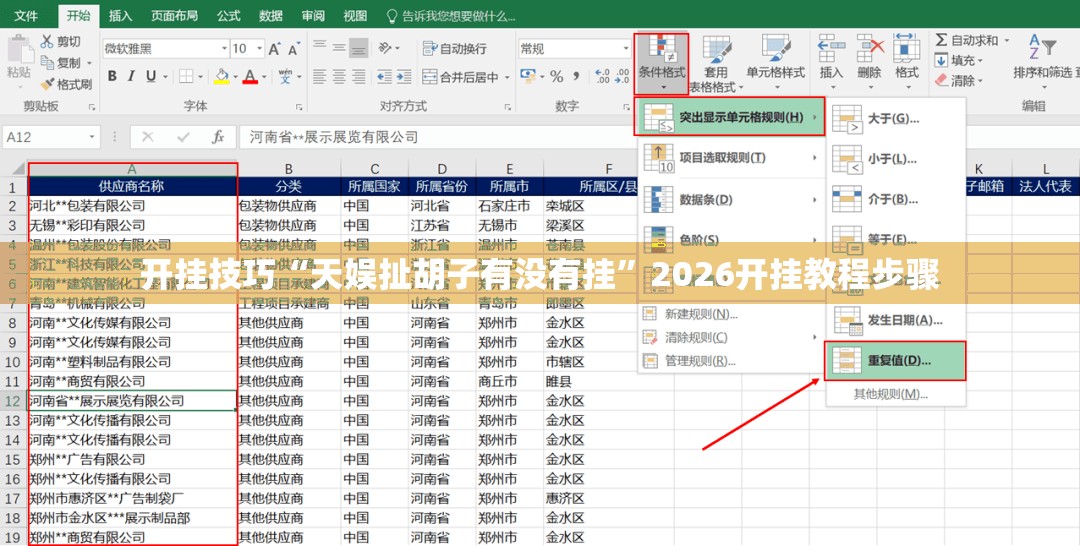Open the Paste (粘贴) clipboard icon
Screen dimensions: 1080x546
click(19, 52)
